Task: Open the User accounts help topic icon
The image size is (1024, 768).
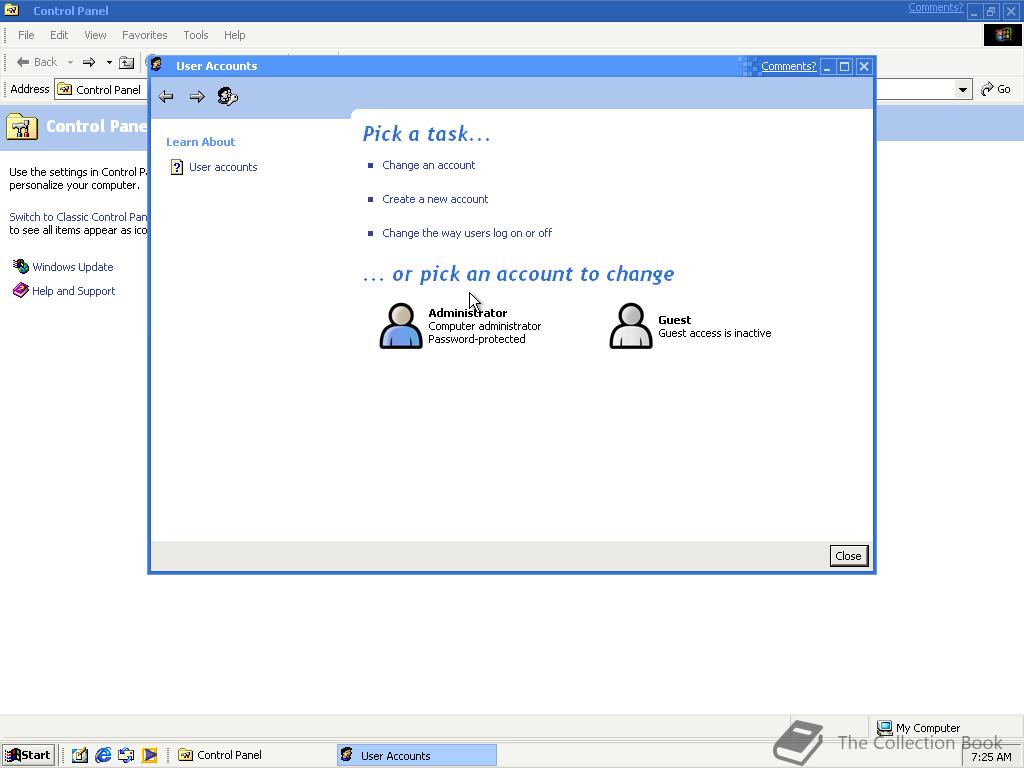Action: (176, 167)
